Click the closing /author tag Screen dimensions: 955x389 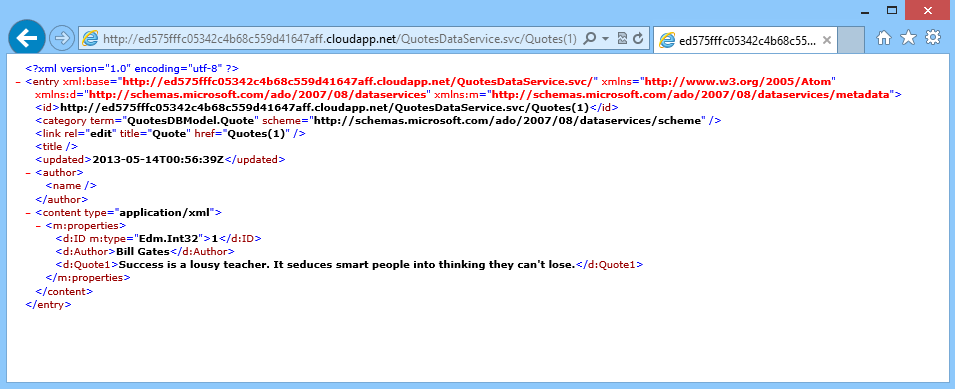(62, 199)
